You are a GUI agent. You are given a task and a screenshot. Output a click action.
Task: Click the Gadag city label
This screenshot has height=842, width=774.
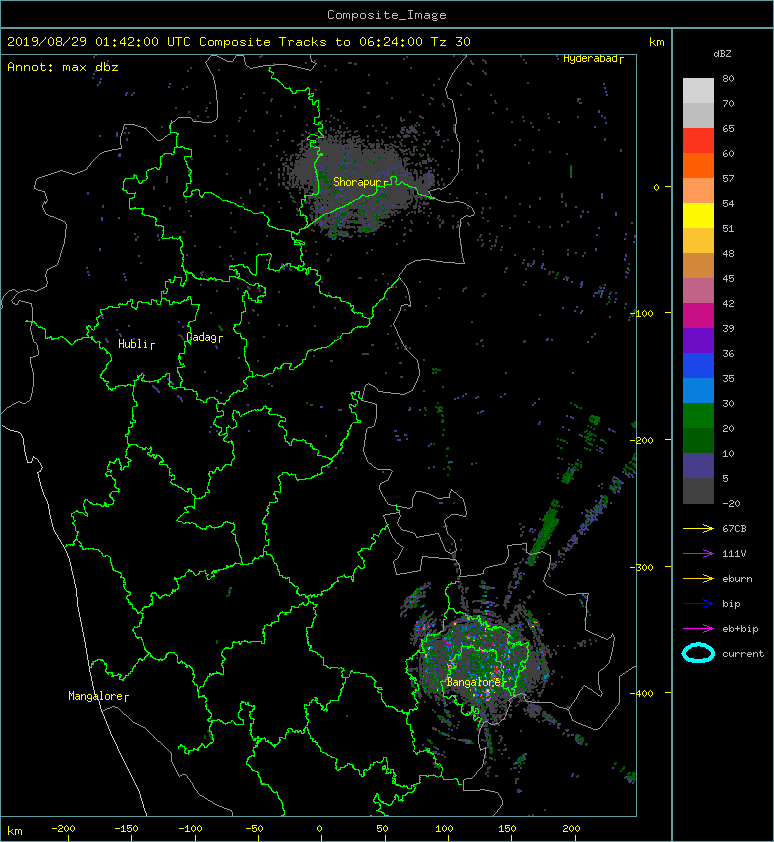pyautogui.click(x=201, y=337)
